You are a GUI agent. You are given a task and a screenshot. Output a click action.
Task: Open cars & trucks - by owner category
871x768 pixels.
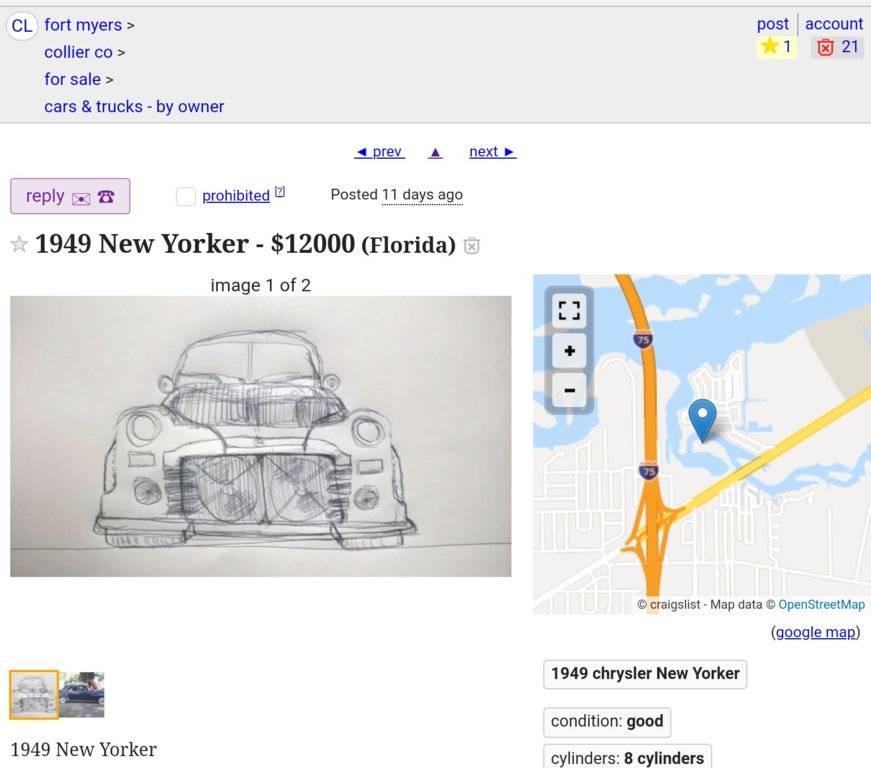point(134,106)
